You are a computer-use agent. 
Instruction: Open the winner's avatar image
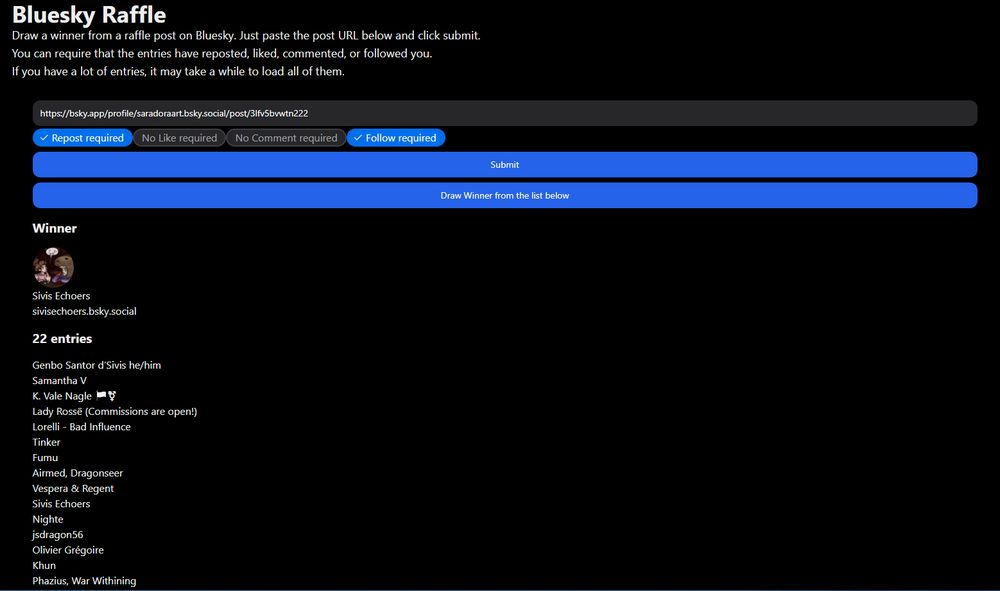(54, 266)
